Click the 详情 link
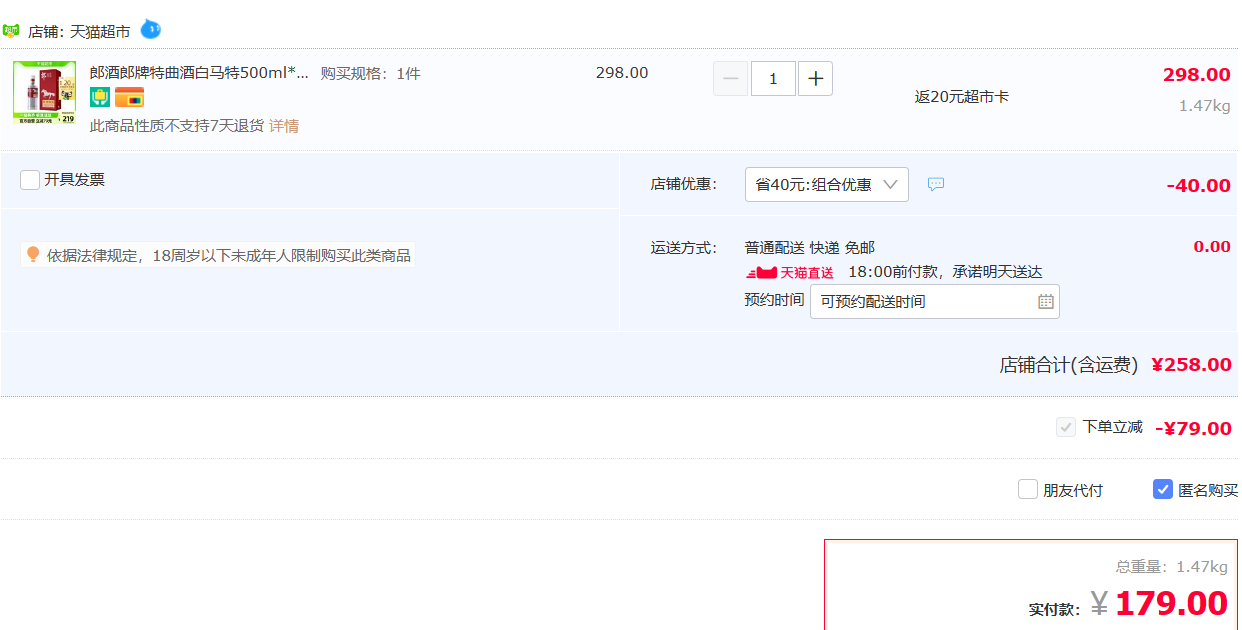The height and width of the screenshot is (630, 1242). pos(284,126)
